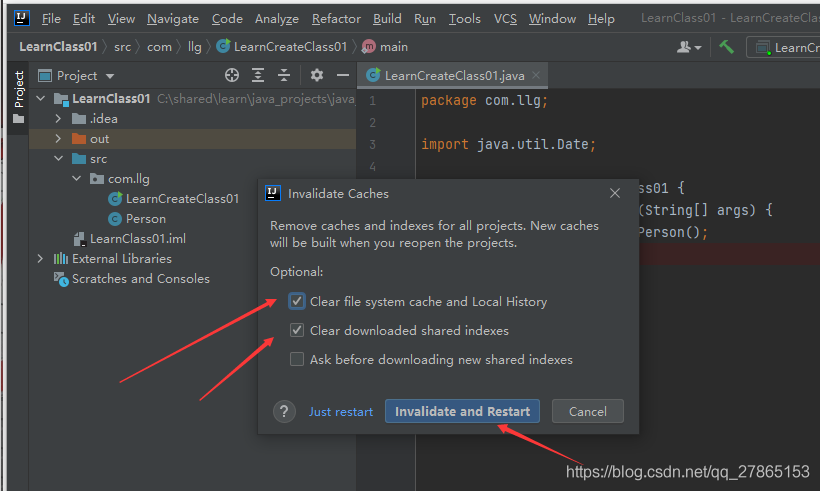This screenshot has width=820, height=491.
Task: Hide the Project panel with minus icon
Action: pyautogui.click(x=343, y=75)
